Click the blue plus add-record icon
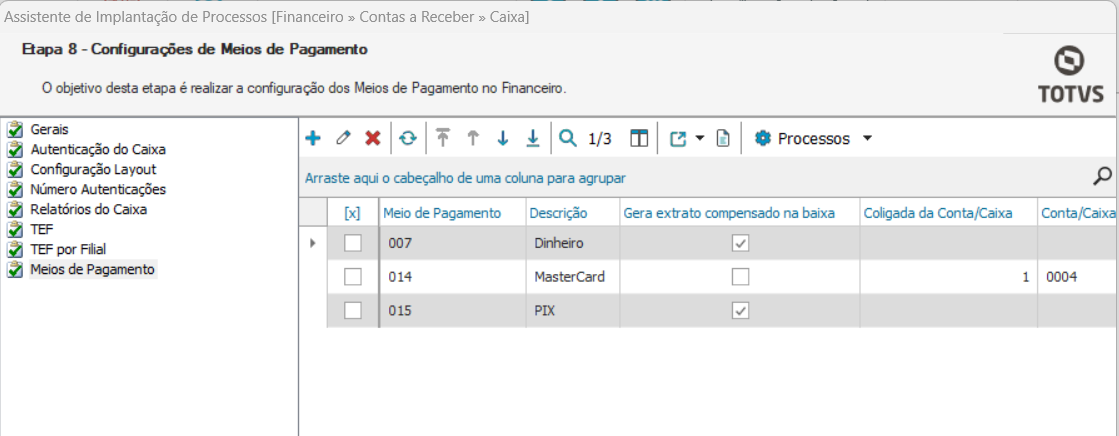This screenshot has width=1119, height=436. coord(313,139)
